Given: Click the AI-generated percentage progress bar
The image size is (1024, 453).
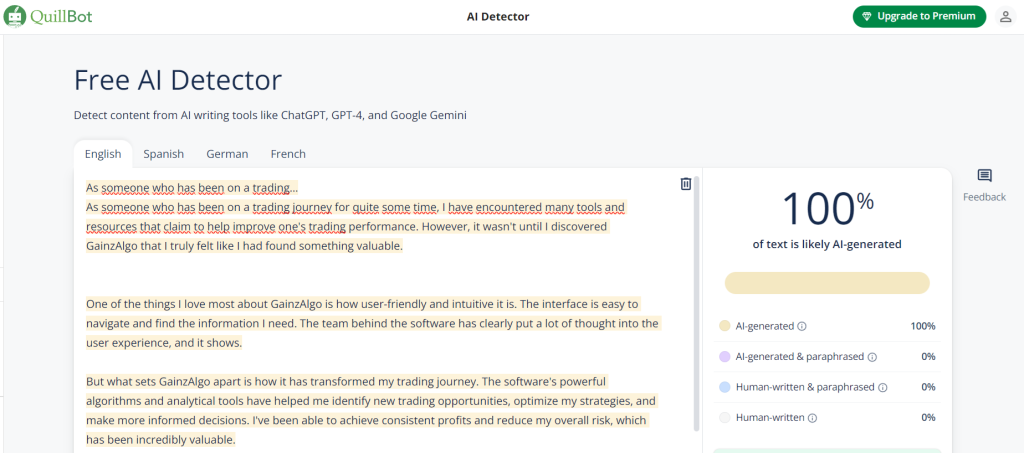Looking at the screenshot, I should point(826,283).
